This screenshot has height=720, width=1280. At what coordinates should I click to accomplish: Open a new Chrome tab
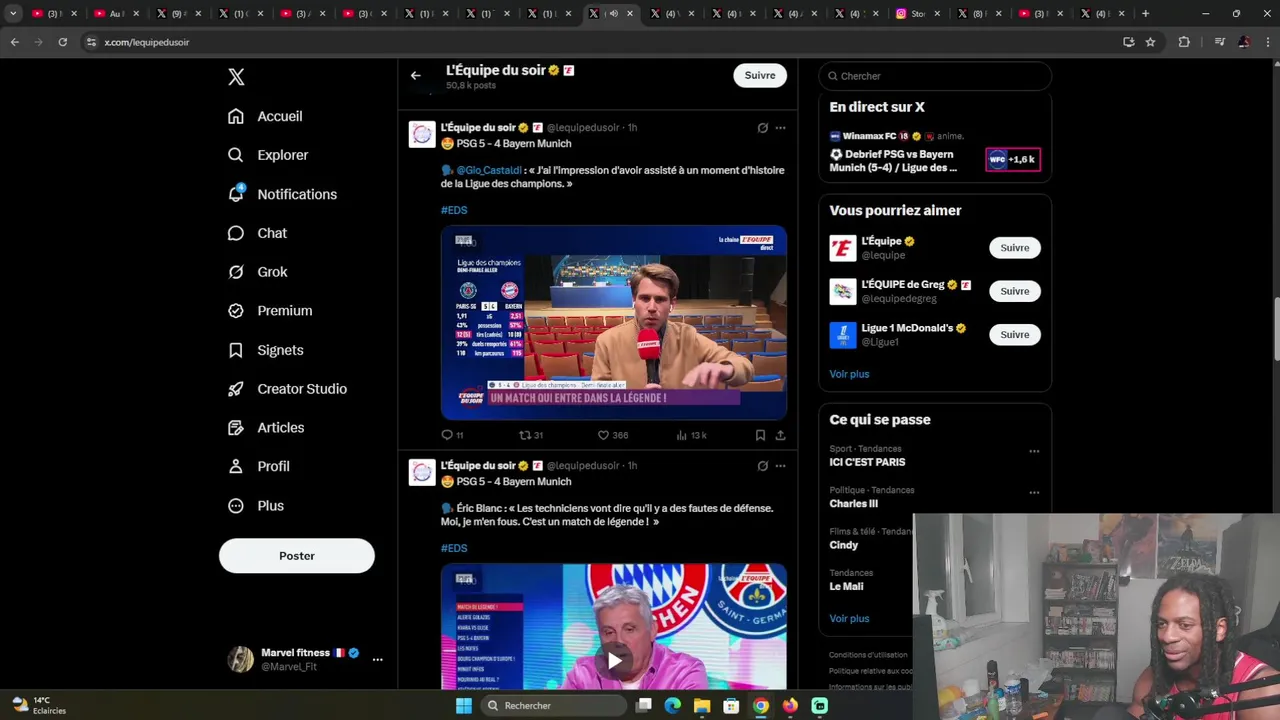(1145, 14)
